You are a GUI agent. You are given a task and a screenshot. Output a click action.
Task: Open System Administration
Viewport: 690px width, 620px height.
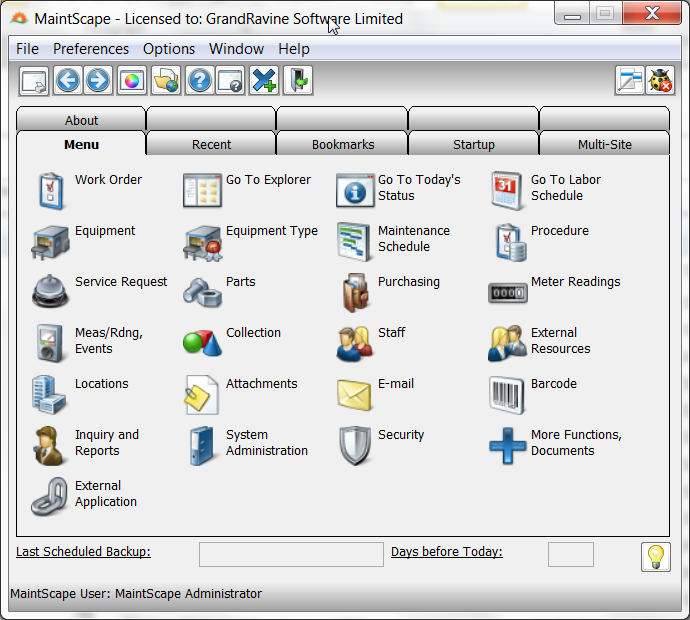(x=202, y=446)
